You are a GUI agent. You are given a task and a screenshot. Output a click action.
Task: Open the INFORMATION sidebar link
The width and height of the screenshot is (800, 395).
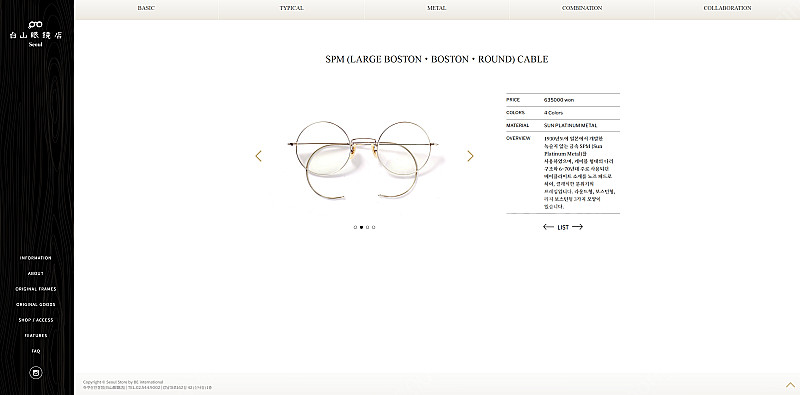tap(36, 258)
